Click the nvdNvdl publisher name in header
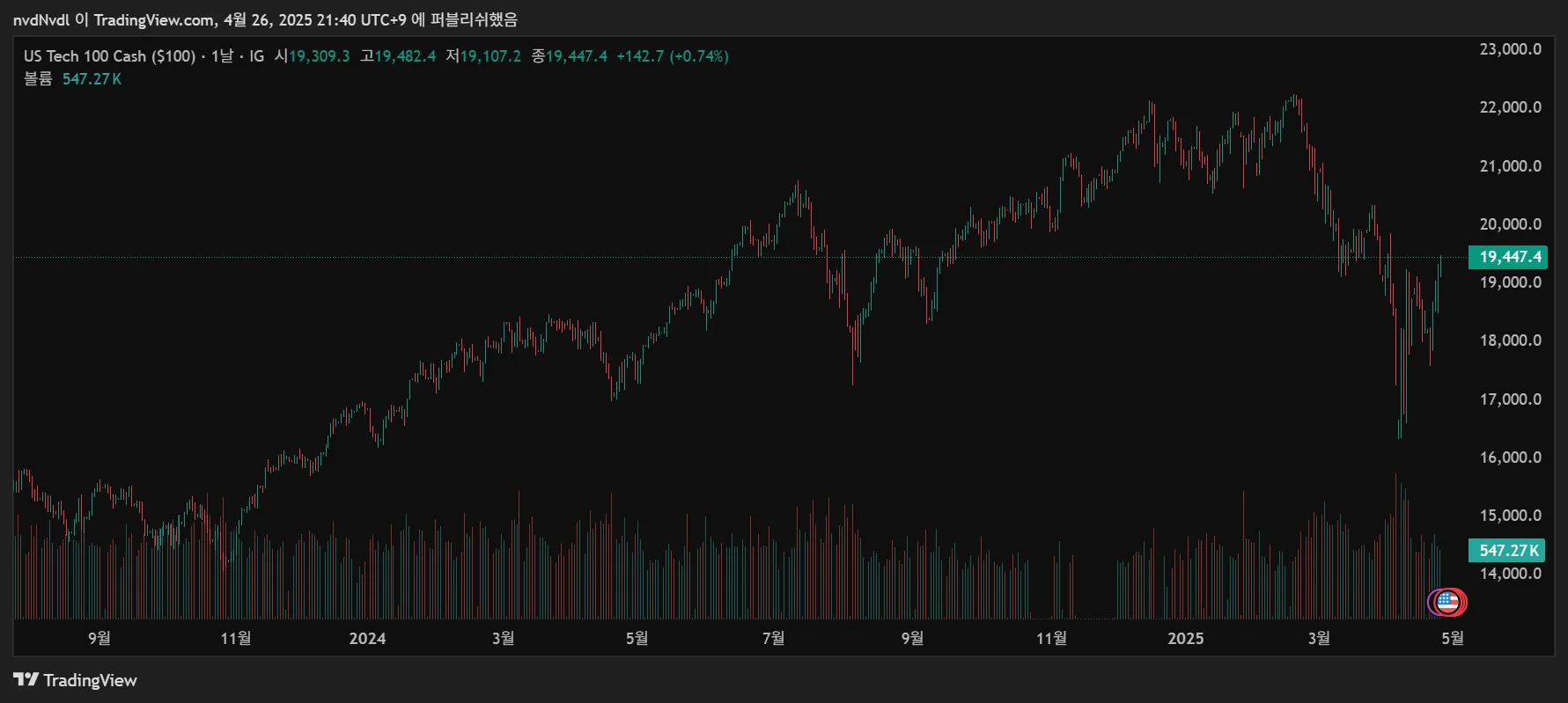The image size is (1568, 703). pyautogui.click(x=41, y=20)
